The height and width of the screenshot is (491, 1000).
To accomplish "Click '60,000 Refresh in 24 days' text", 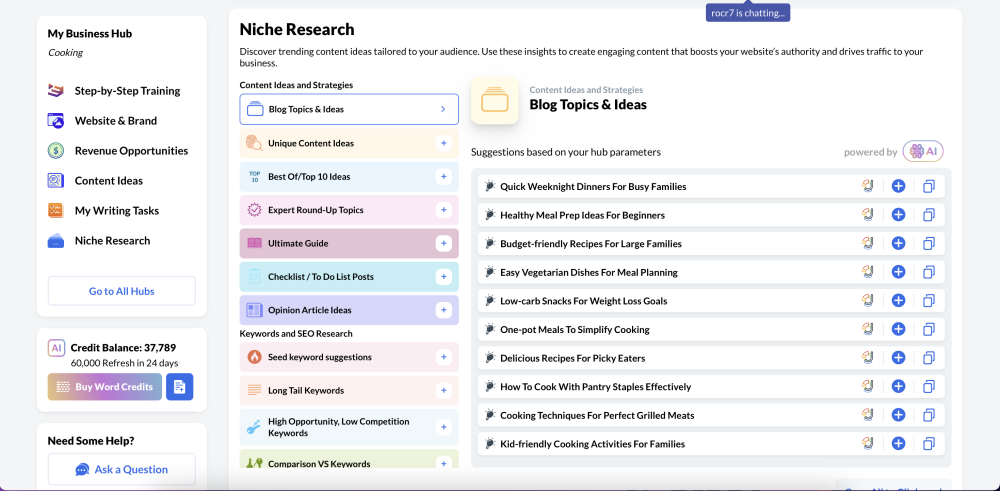I will coord(124,363).
